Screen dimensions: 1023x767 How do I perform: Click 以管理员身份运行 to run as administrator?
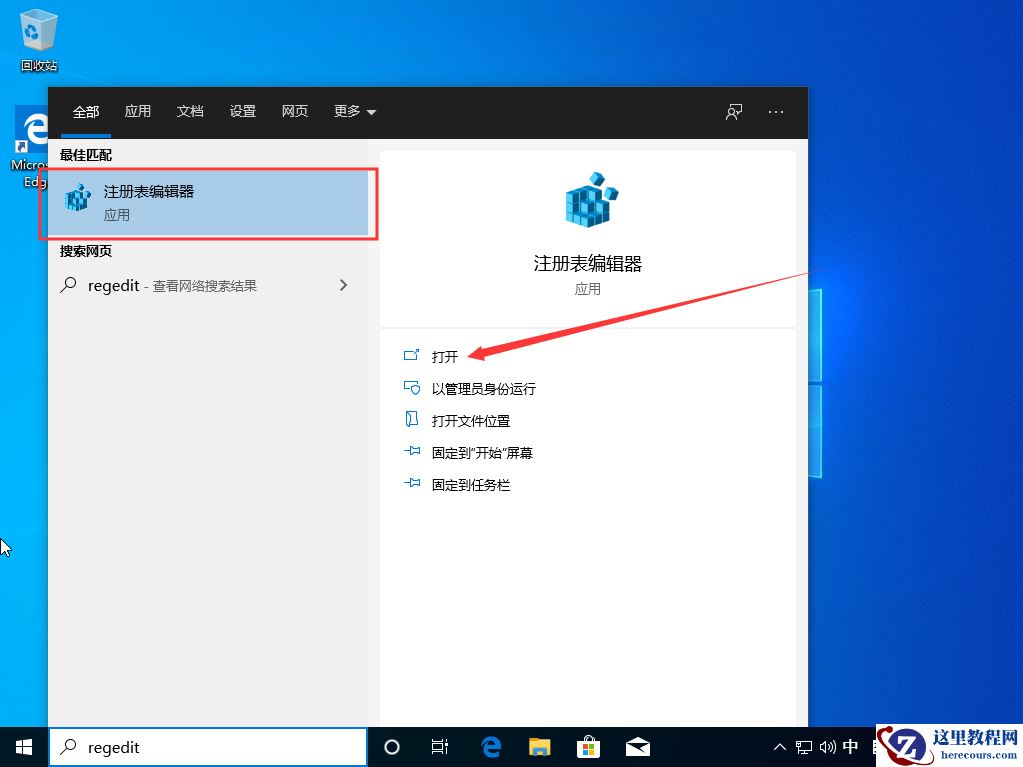click(x=484, y=388)
